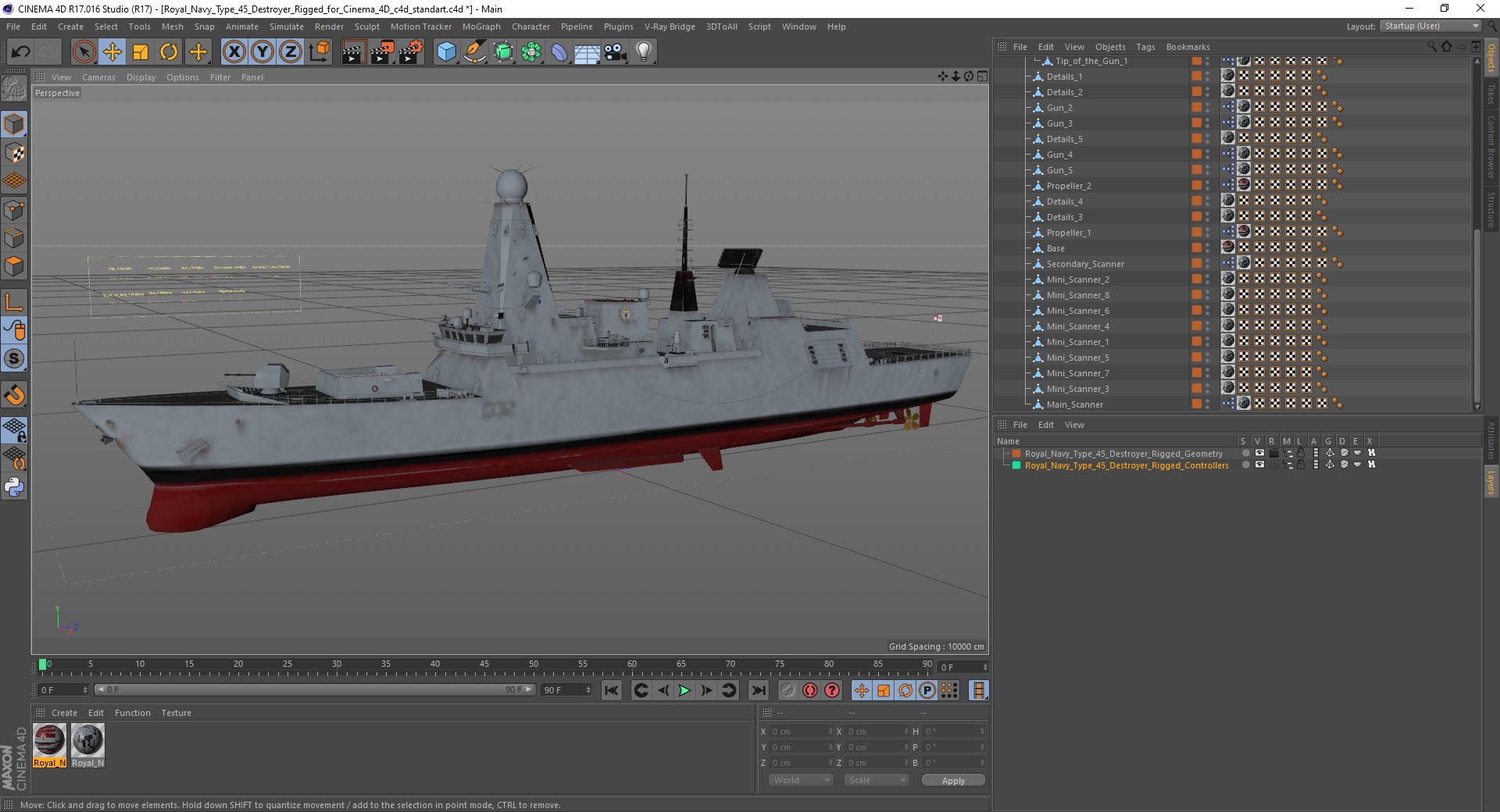The image size is (1500, 812).
Task: Click Geometry layer orange color swatch
Action: 1016,454
